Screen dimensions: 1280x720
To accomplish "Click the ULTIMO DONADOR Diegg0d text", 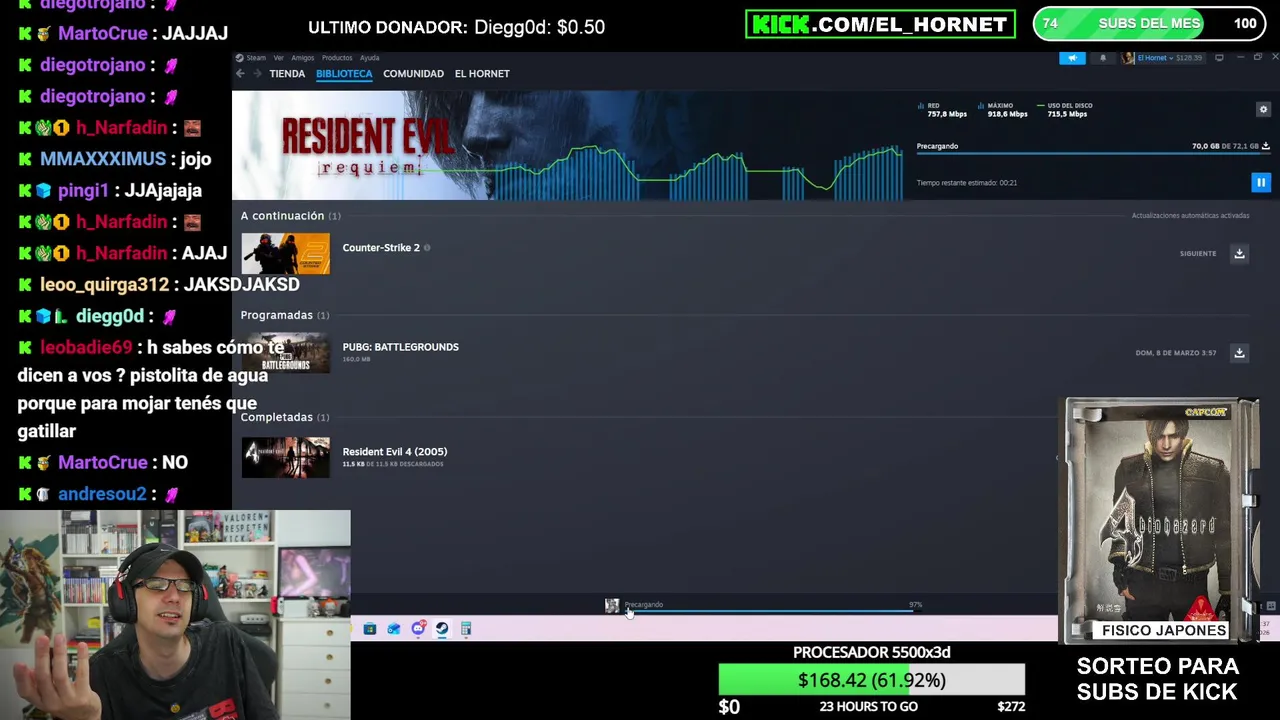I will [x=456, y=28].
